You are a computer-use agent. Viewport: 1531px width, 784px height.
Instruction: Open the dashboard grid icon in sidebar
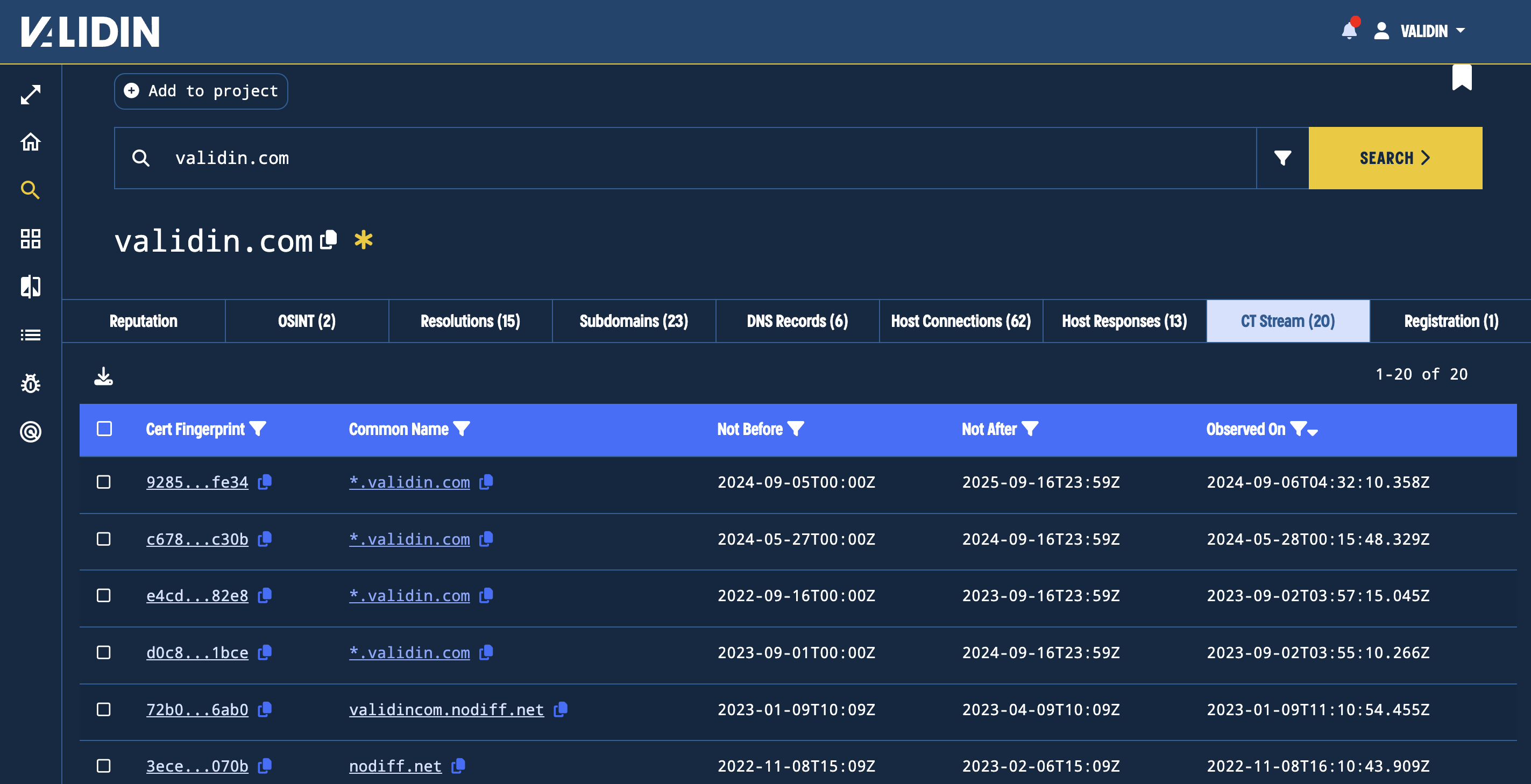(x=30, y=239)
